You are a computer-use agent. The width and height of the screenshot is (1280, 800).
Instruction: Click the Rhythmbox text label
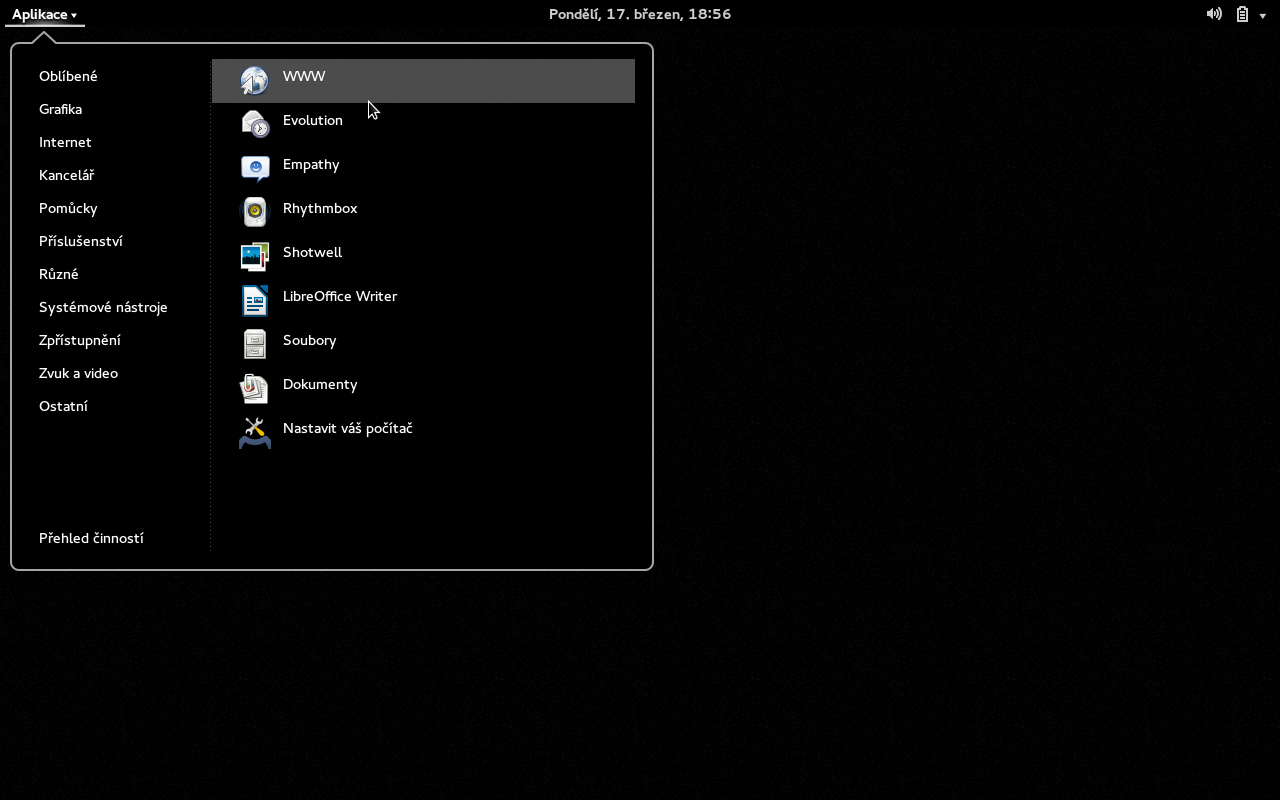(x=320, y=208)
